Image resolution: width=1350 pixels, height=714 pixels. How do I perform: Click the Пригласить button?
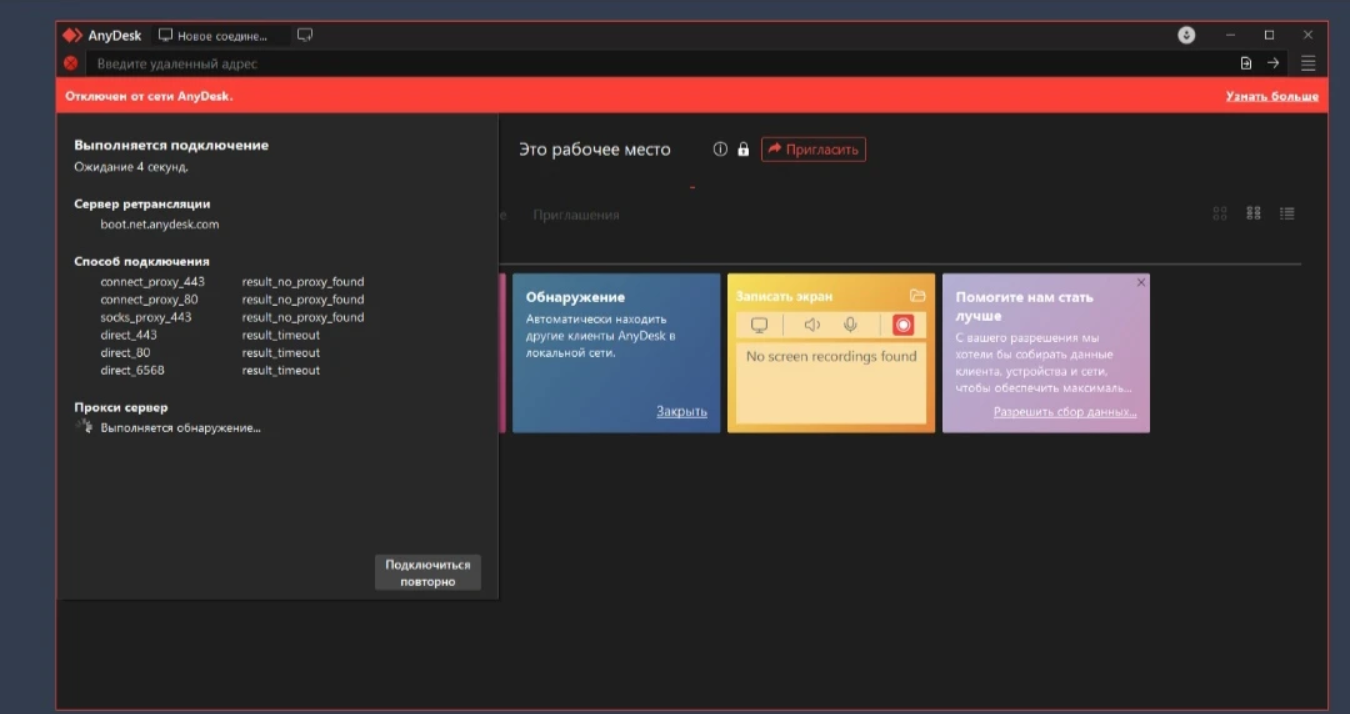click(813, 149)
